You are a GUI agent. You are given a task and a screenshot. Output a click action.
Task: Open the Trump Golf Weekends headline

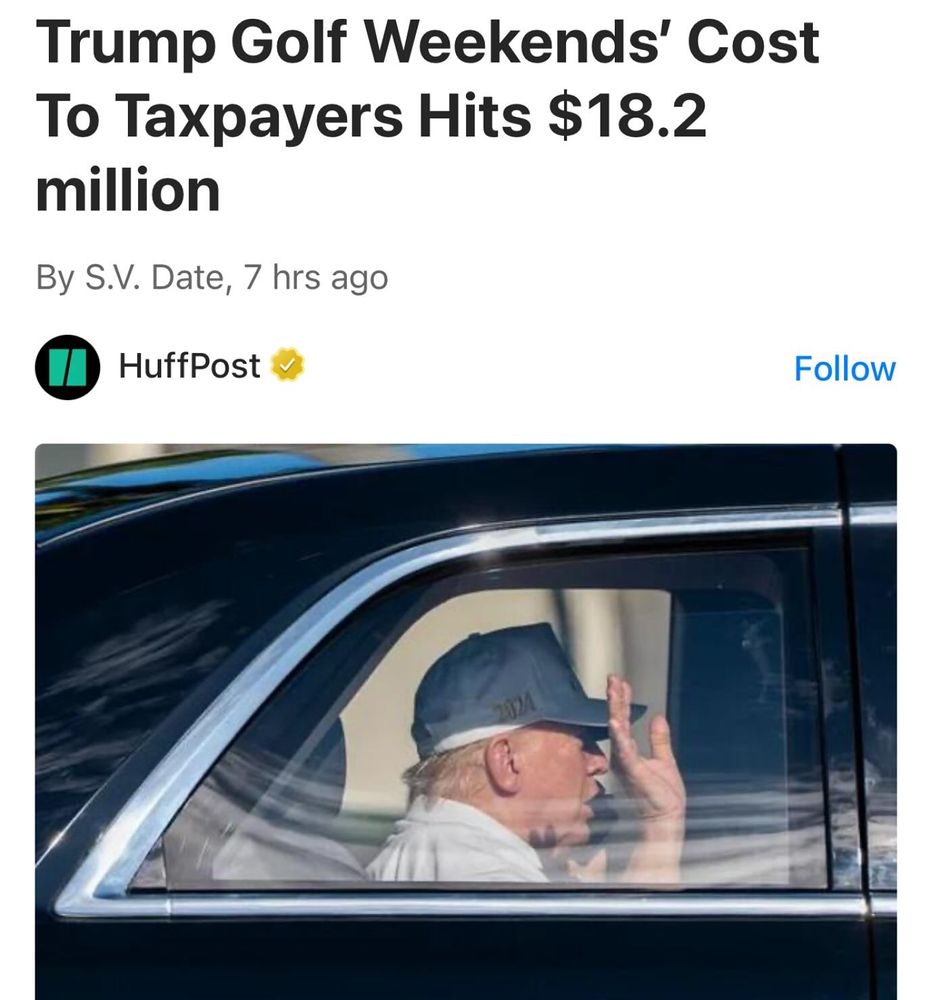[x=427, y=116]
